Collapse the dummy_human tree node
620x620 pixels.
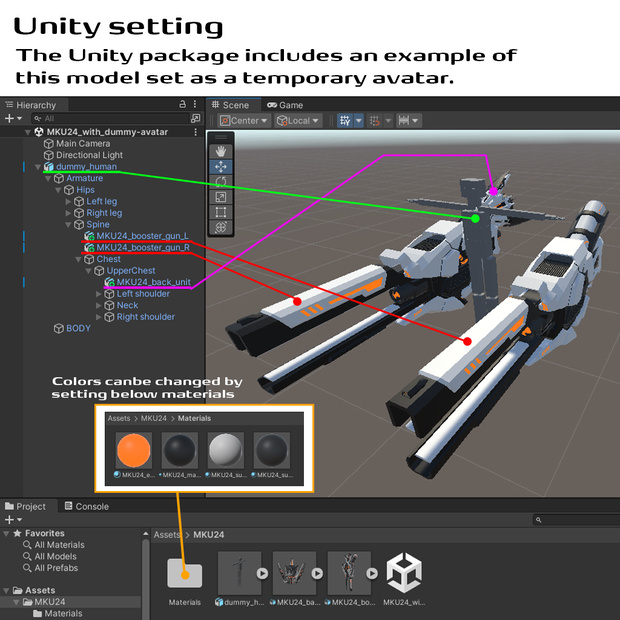38,167
